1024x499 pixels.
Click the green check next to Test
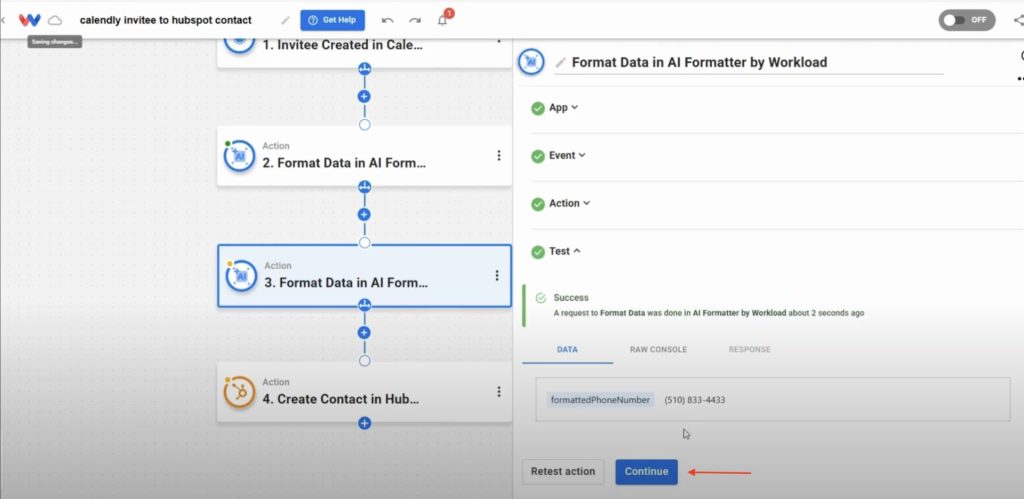pos(538,252)
